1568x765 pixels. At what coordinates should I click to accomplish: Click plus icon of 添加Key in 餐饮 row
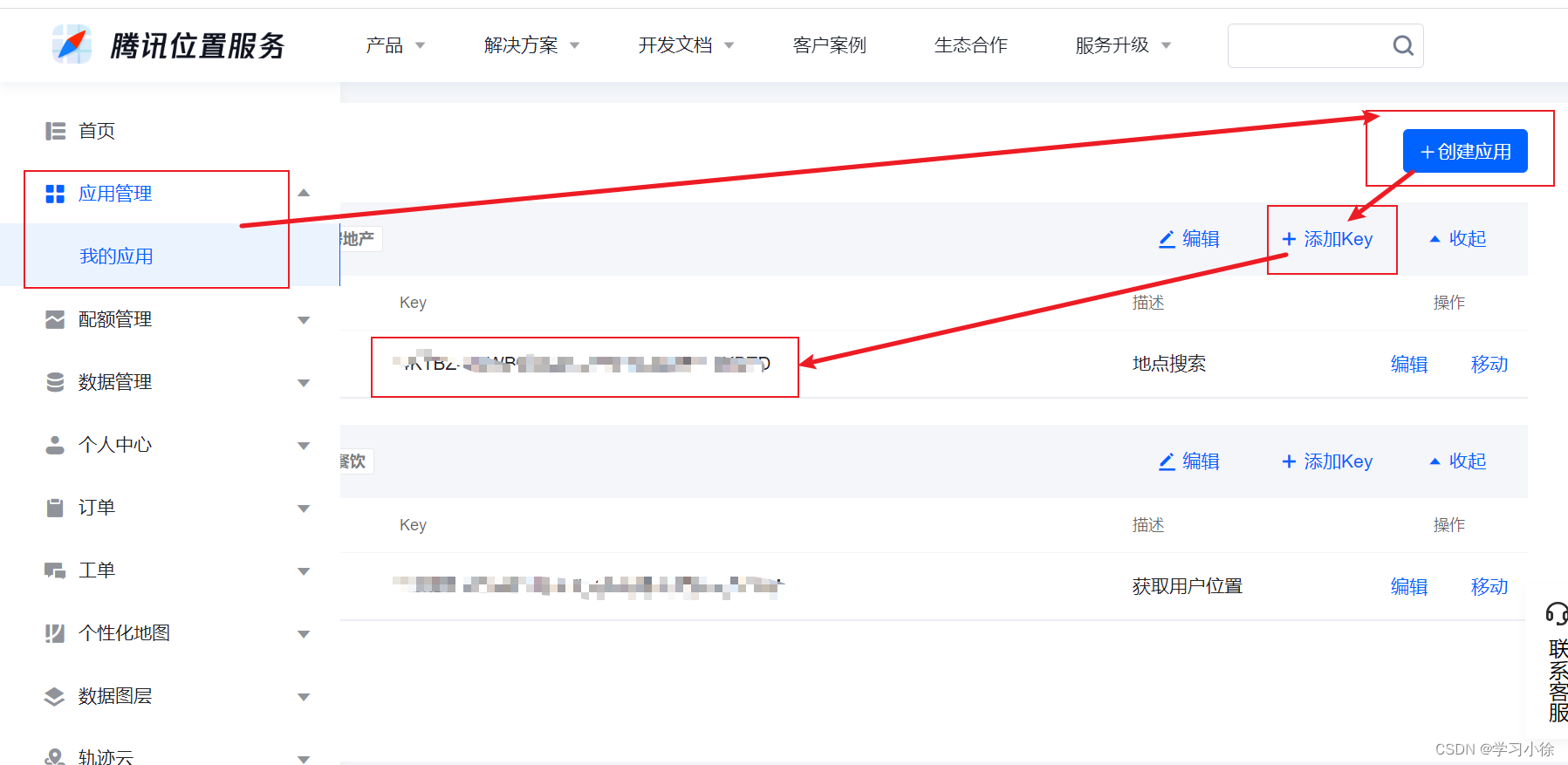pos(1289,461)
